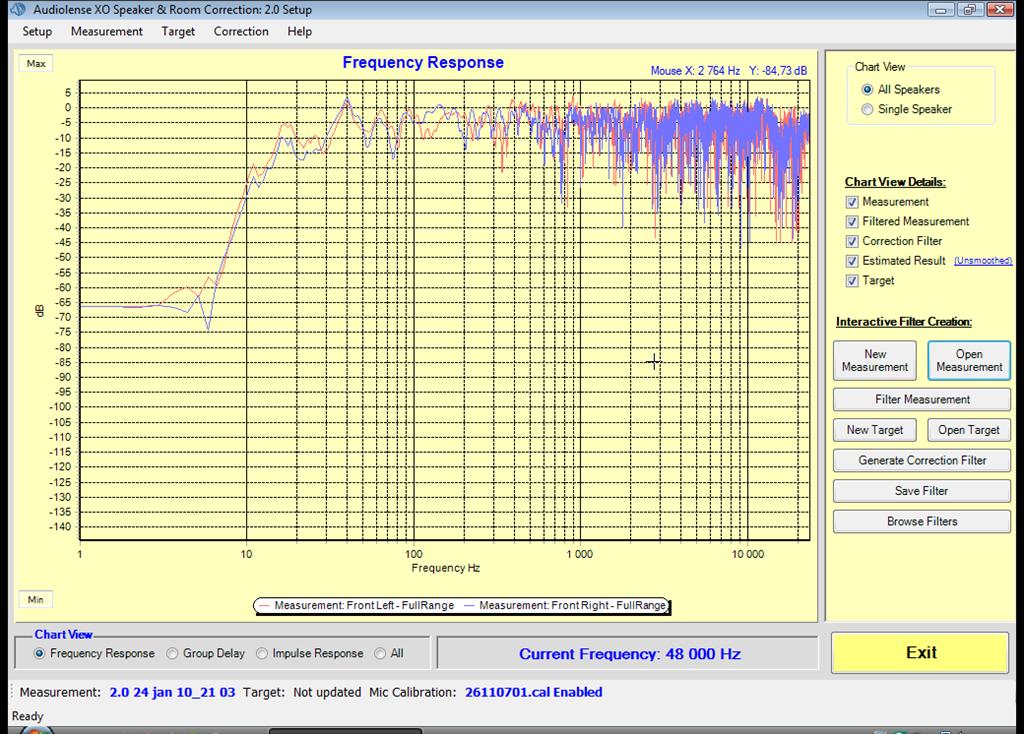The image size is (1024, 734).
Task: Click the Browse Filters button
Action: coord(922,521)
